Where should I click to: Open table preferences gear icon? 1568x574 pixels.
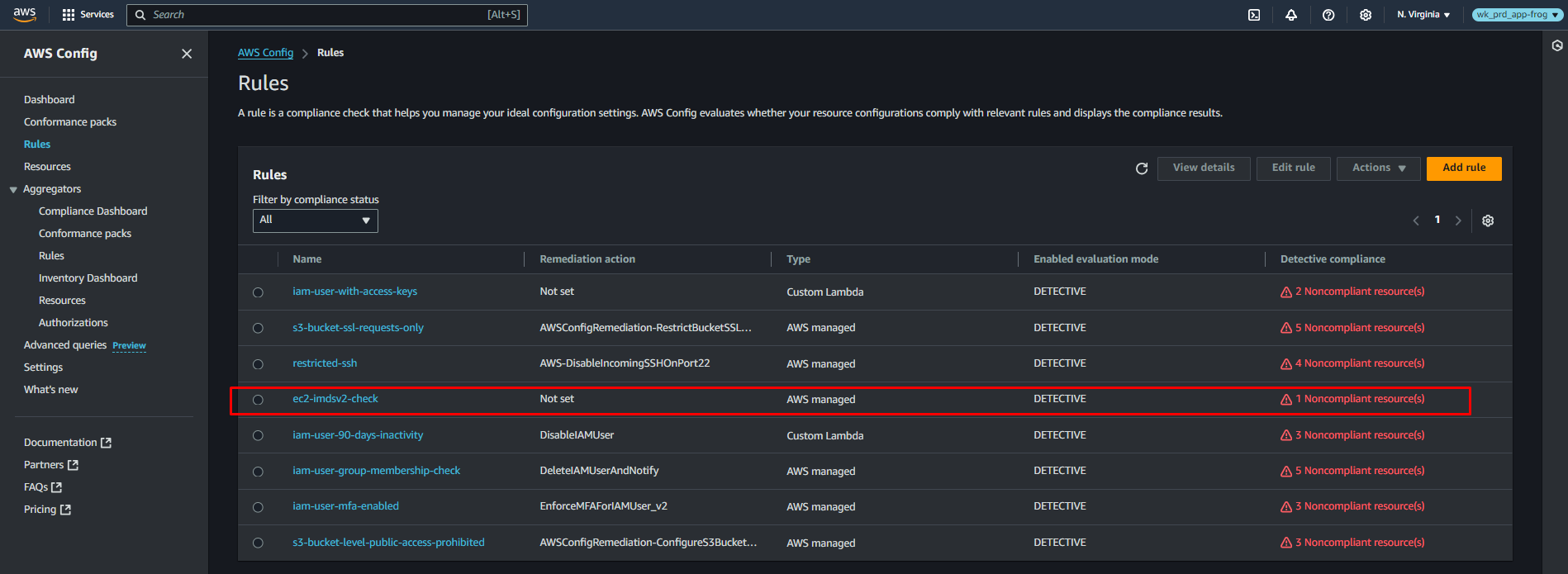point(1488,221)
